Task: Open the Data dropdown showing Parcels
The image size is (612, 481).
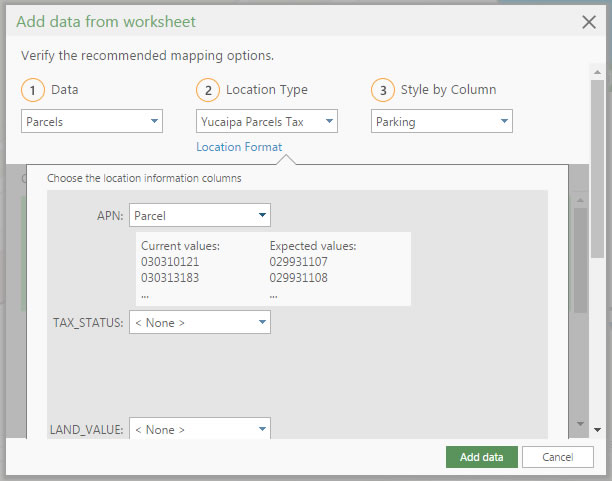Action: (x=92, y=121)
